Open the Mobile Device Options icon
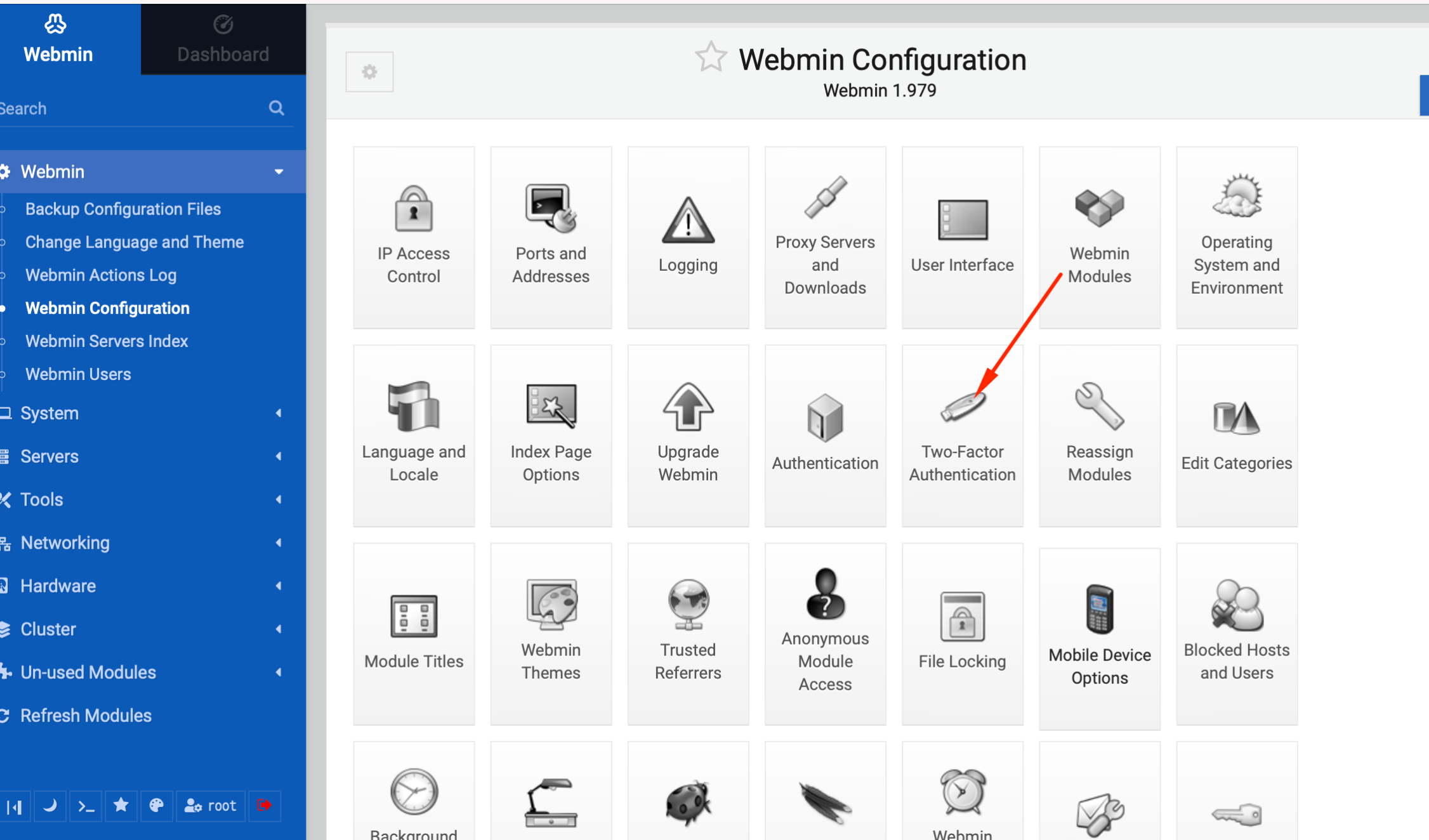1429x840 pixels. (x=1100, y=609)
